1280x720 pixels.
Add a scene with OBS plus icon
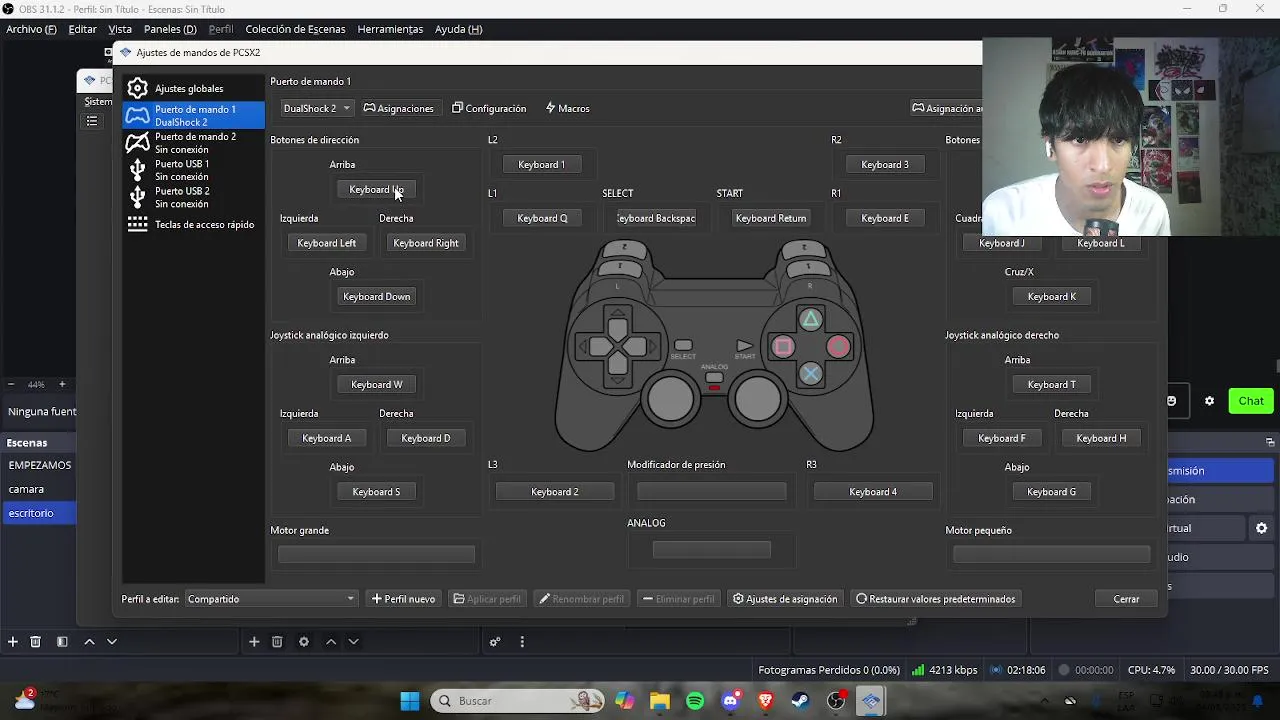(x=13, y=642)
